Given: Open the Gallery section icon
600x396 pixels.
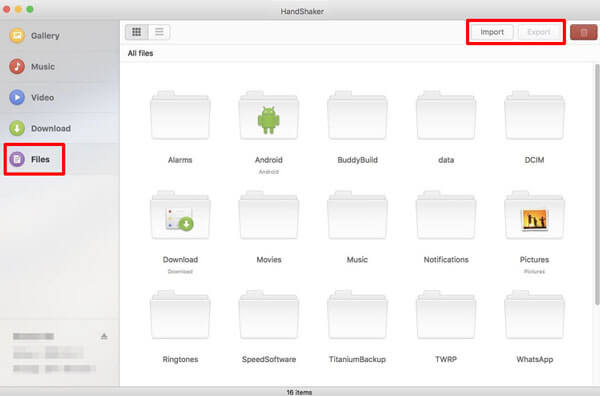Looking at the screenshot, I should (17, 36).
